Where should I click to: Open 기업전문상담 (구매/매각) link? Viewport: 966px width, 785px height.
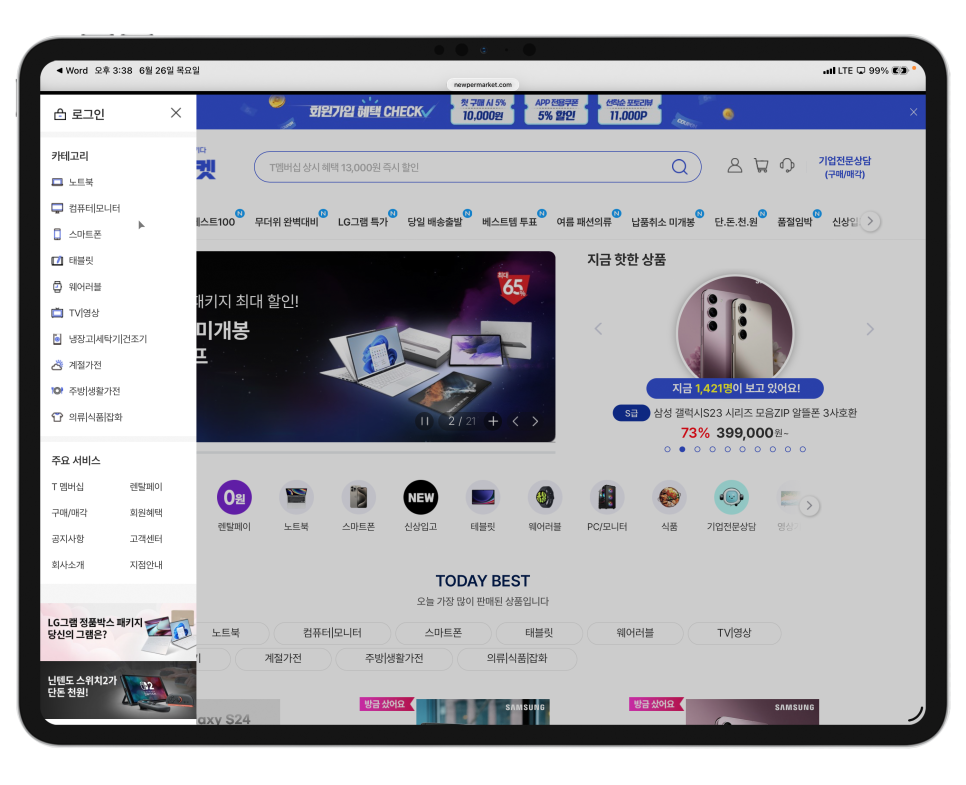click(x=845, y=167)
